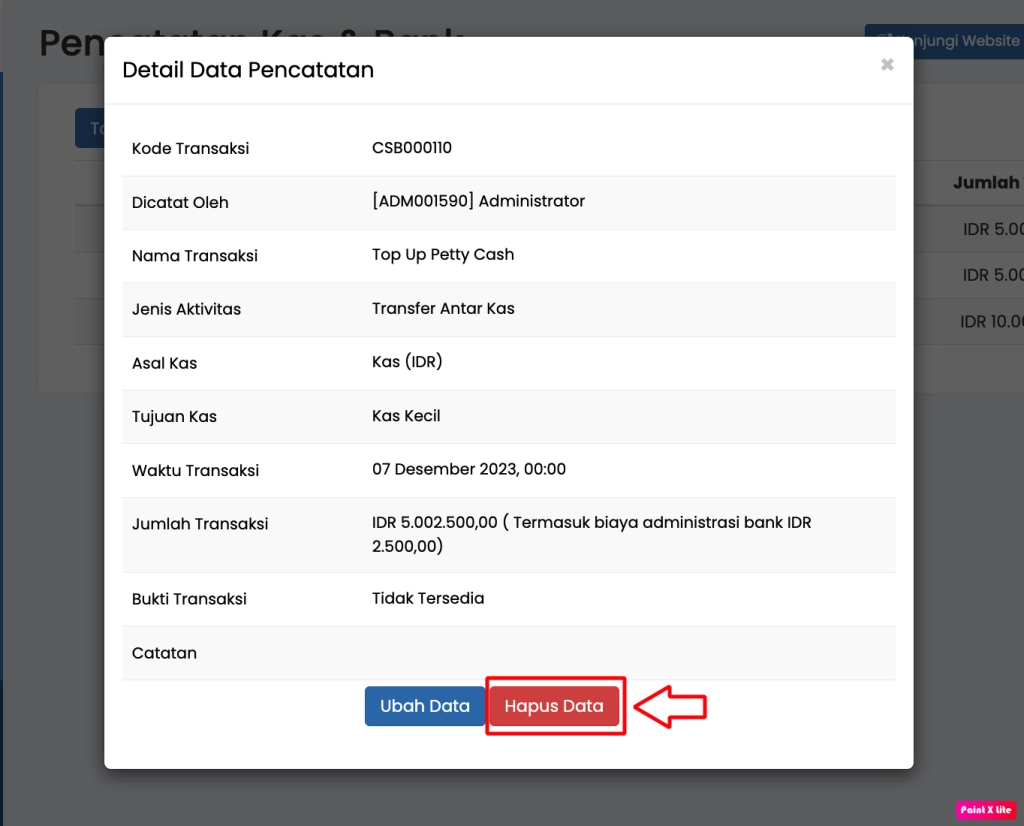
Task: Click the Kas (IDR) source value
Action: coord(407,362)
